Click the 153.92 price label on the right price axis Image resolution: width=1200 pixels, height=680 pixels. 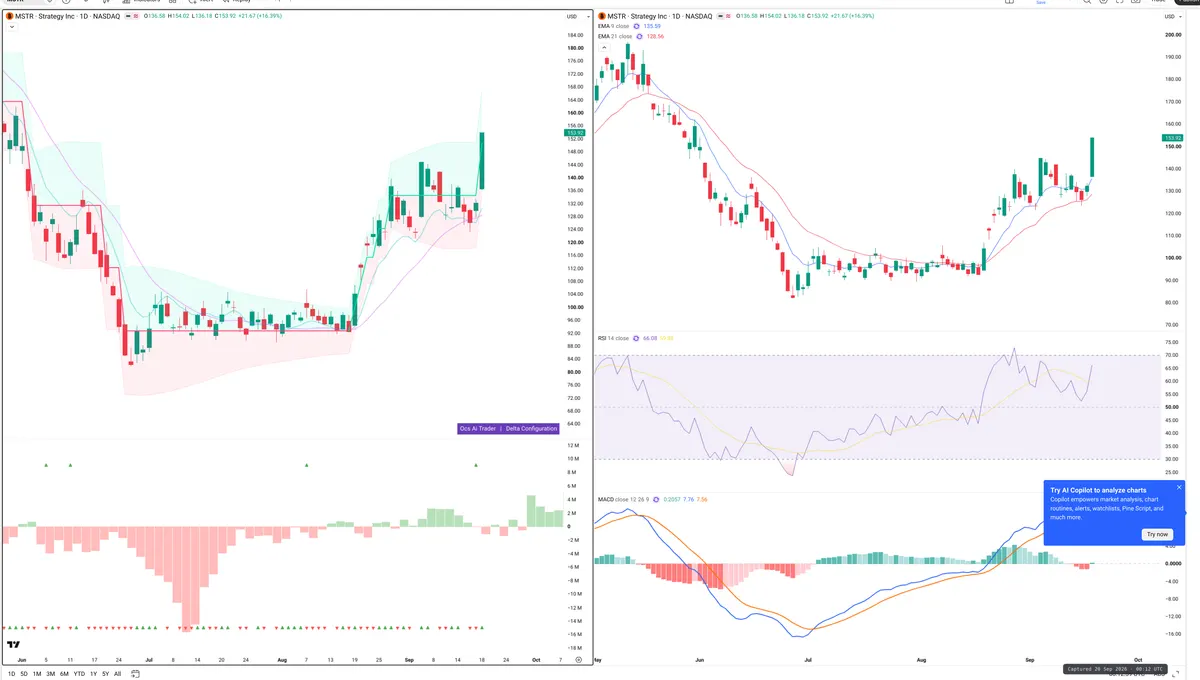pyautogui.click(x=1173, y=137)
